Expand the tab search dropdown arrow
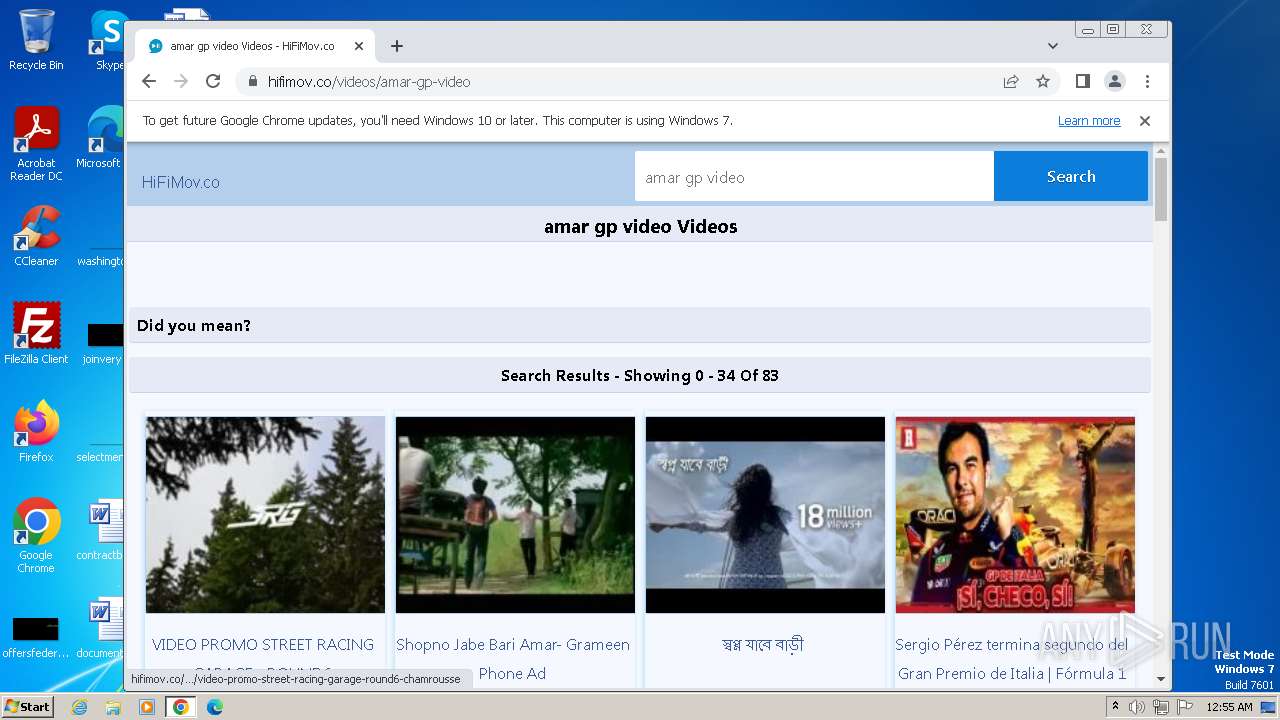 click(1053, 46)
